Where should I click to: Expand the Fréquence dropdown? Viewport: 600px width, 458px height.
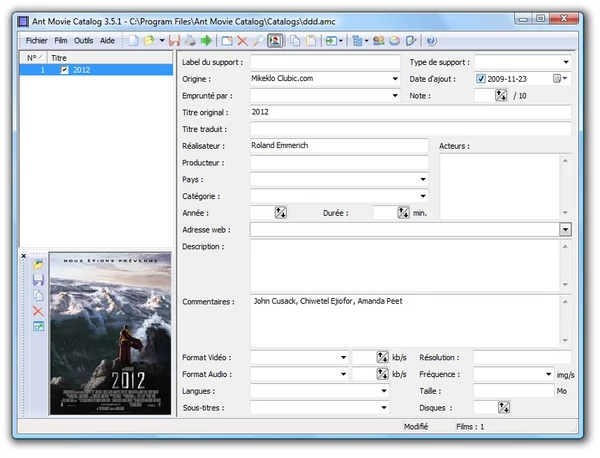548,374
